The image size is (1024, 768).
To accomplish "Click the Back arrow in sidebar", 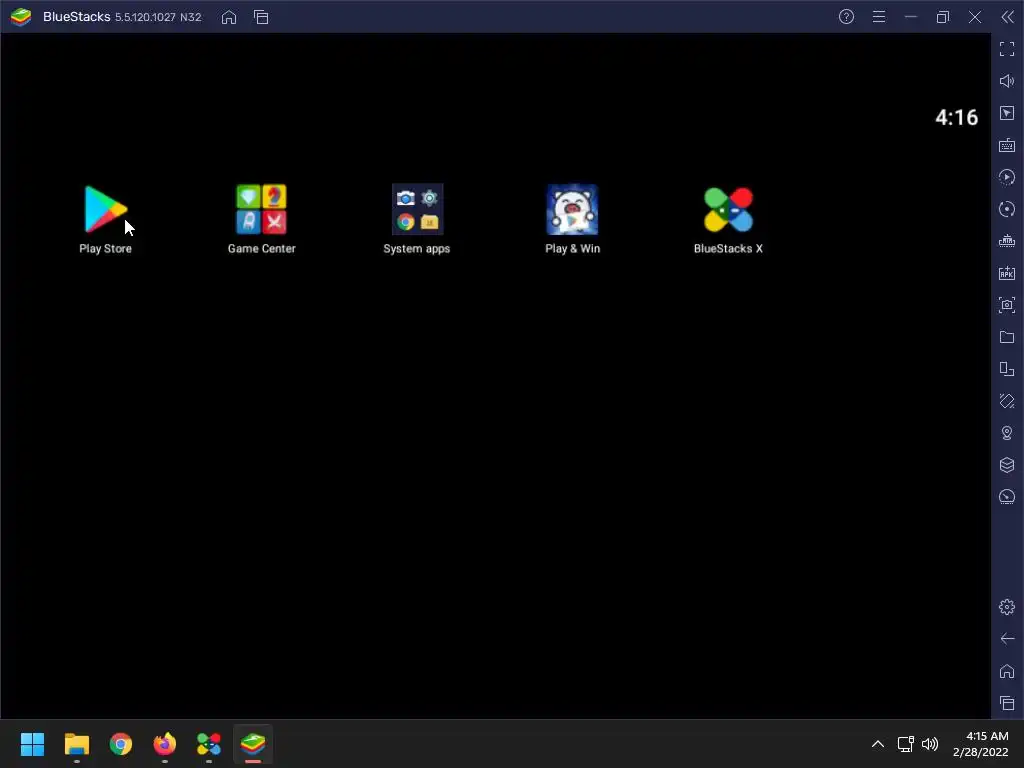I will pos(1007,639).
